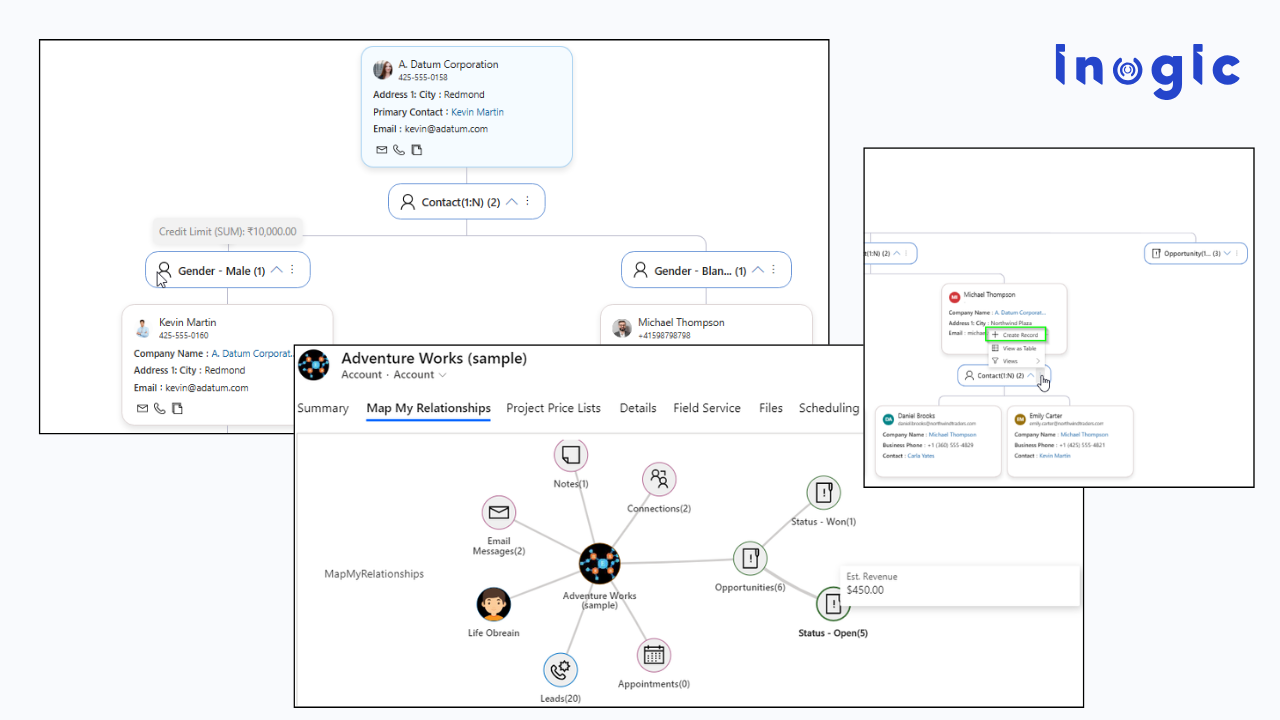Click the Notes(1) node in the relationship map

[570, 455]
